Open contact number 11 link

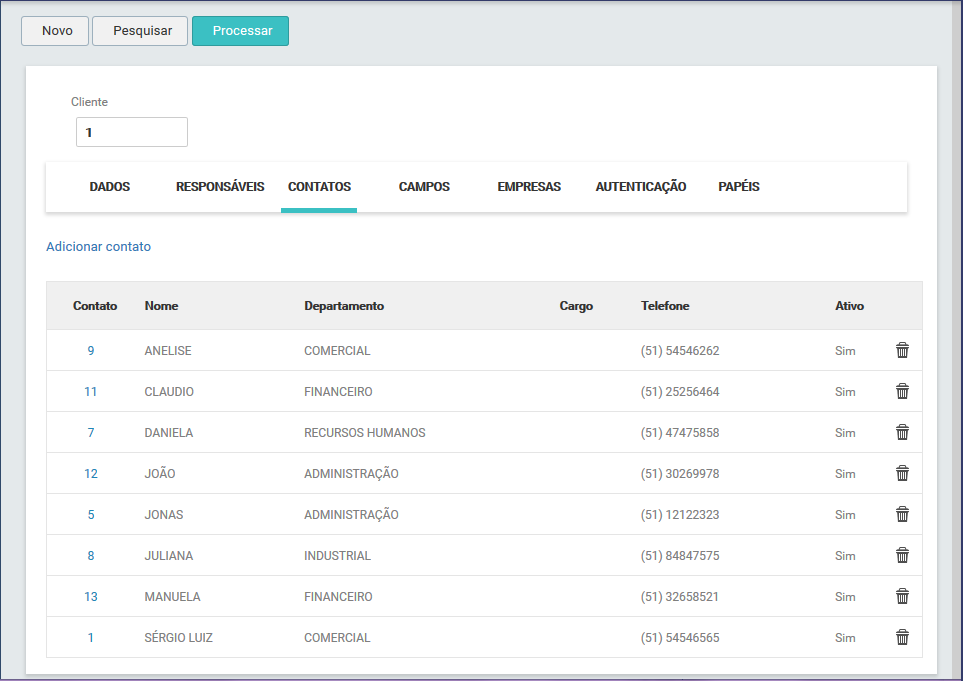pyautogui.click(x=91, y=392)
